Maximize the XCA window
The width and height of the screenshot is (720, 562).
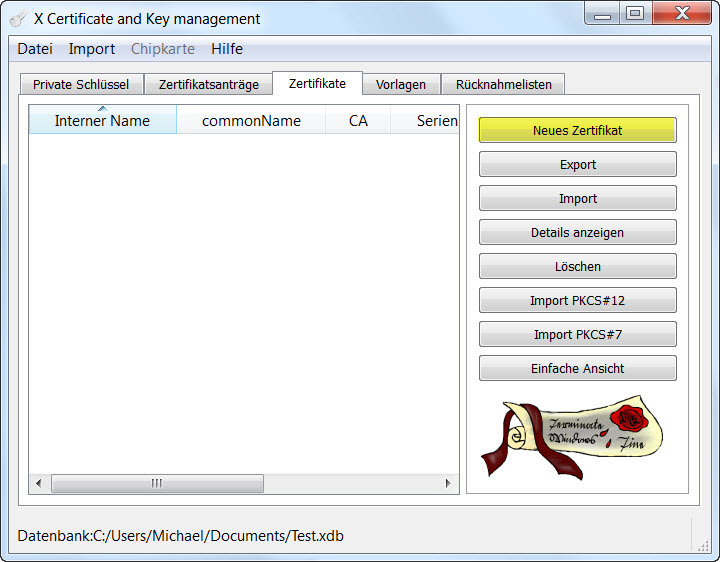click(x=634, y=14)
